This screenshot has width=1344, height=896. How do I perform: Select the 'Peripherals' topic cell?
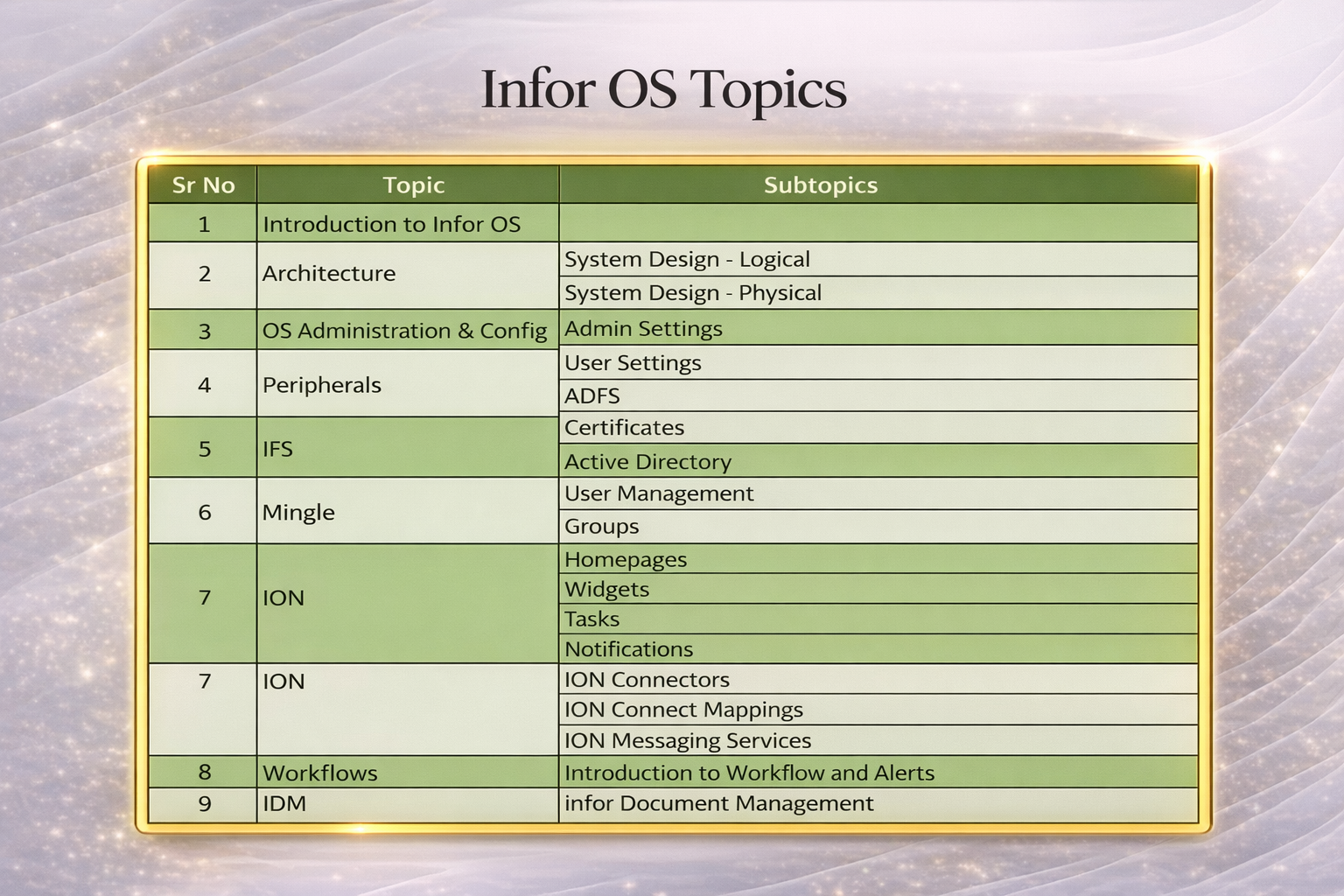323,384
